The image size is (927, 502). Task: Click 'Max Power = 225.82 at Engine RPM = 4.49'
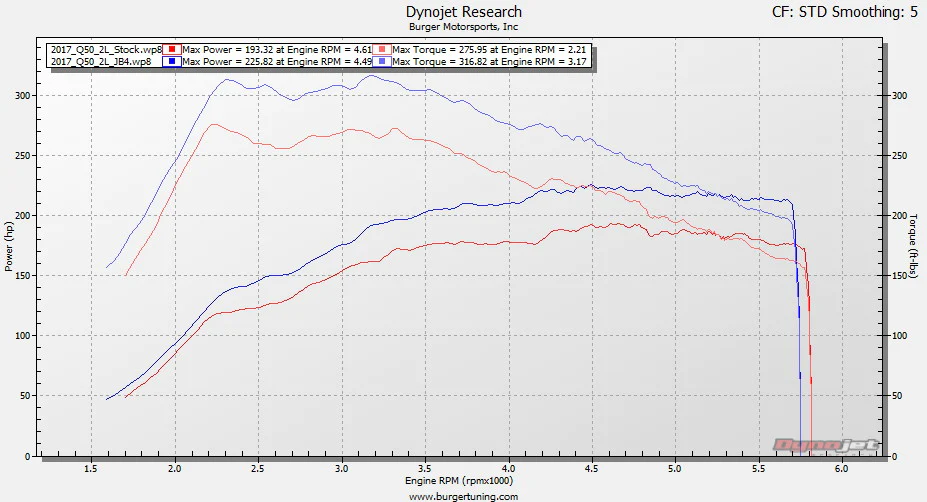277,61
